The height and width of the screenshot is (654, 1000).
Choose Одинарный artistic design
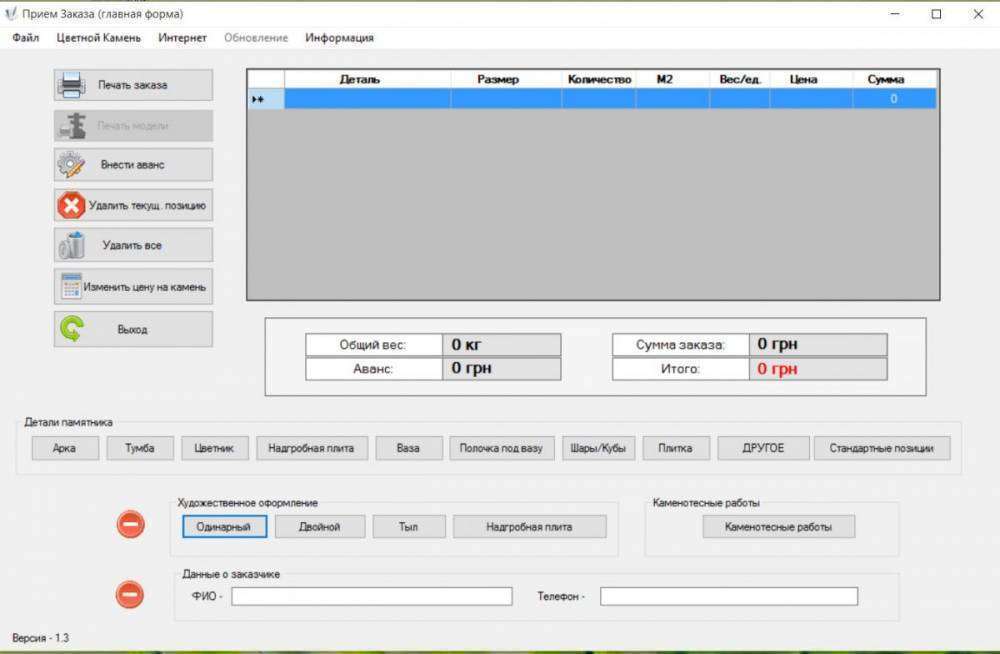click(224, 527)
